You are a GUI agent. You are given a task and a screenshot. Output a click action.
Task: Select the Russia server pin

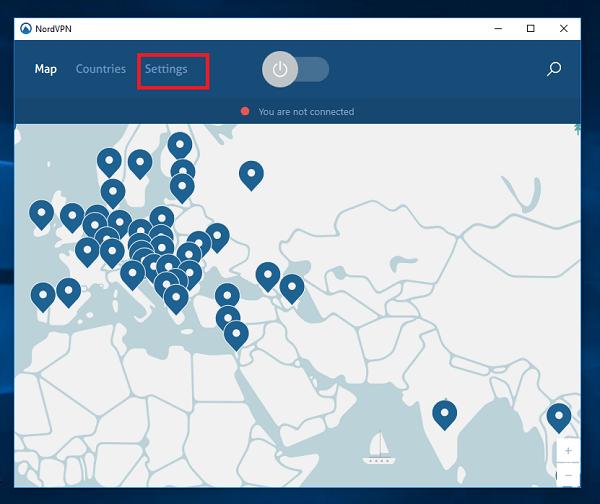point(251,175)
